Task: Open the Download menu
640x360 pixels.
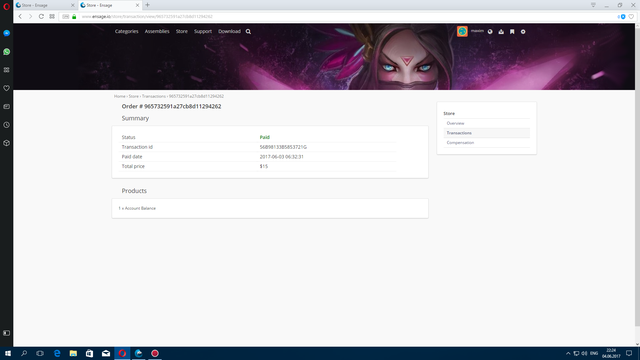Action: [229, 31]
